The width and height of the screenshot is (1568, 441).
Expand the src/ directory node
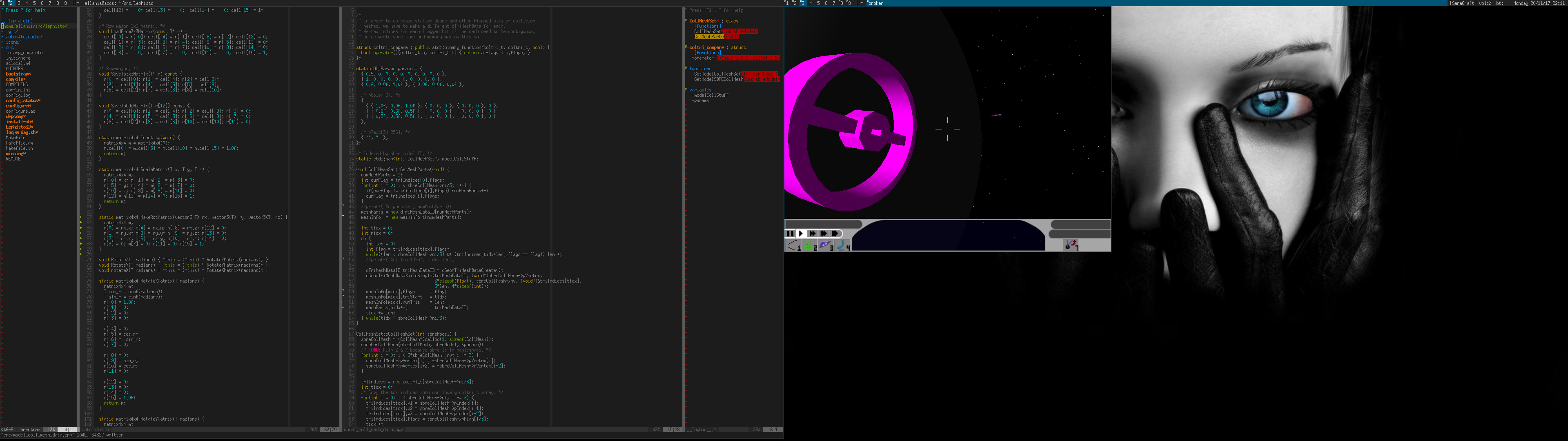tap(10, 47)
